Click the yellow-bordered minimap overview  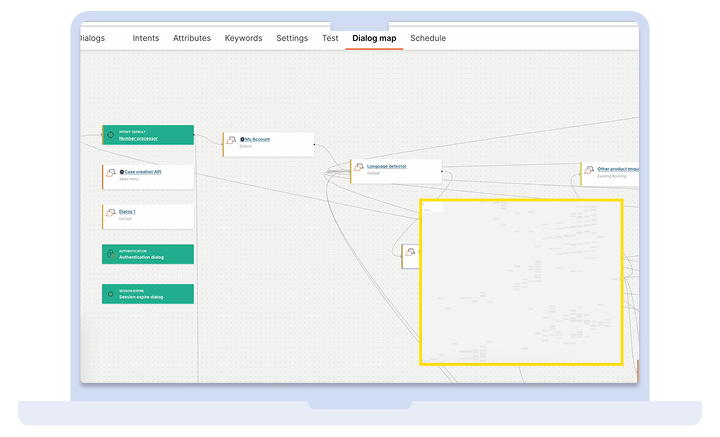(521, 281)
